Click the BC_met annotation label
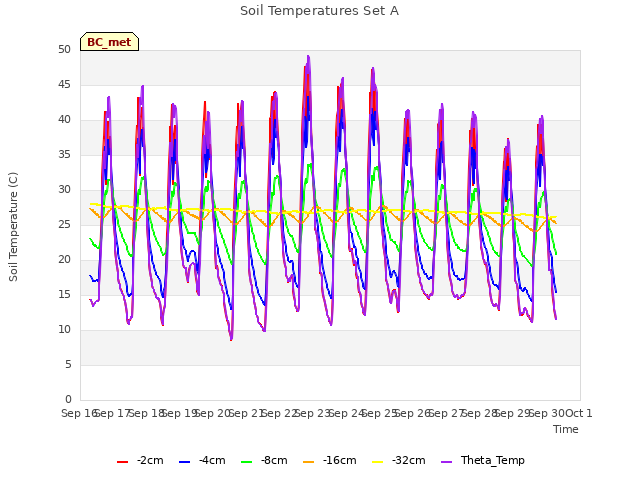This screenshot has height=480, width=640. [x=109, y=42]
